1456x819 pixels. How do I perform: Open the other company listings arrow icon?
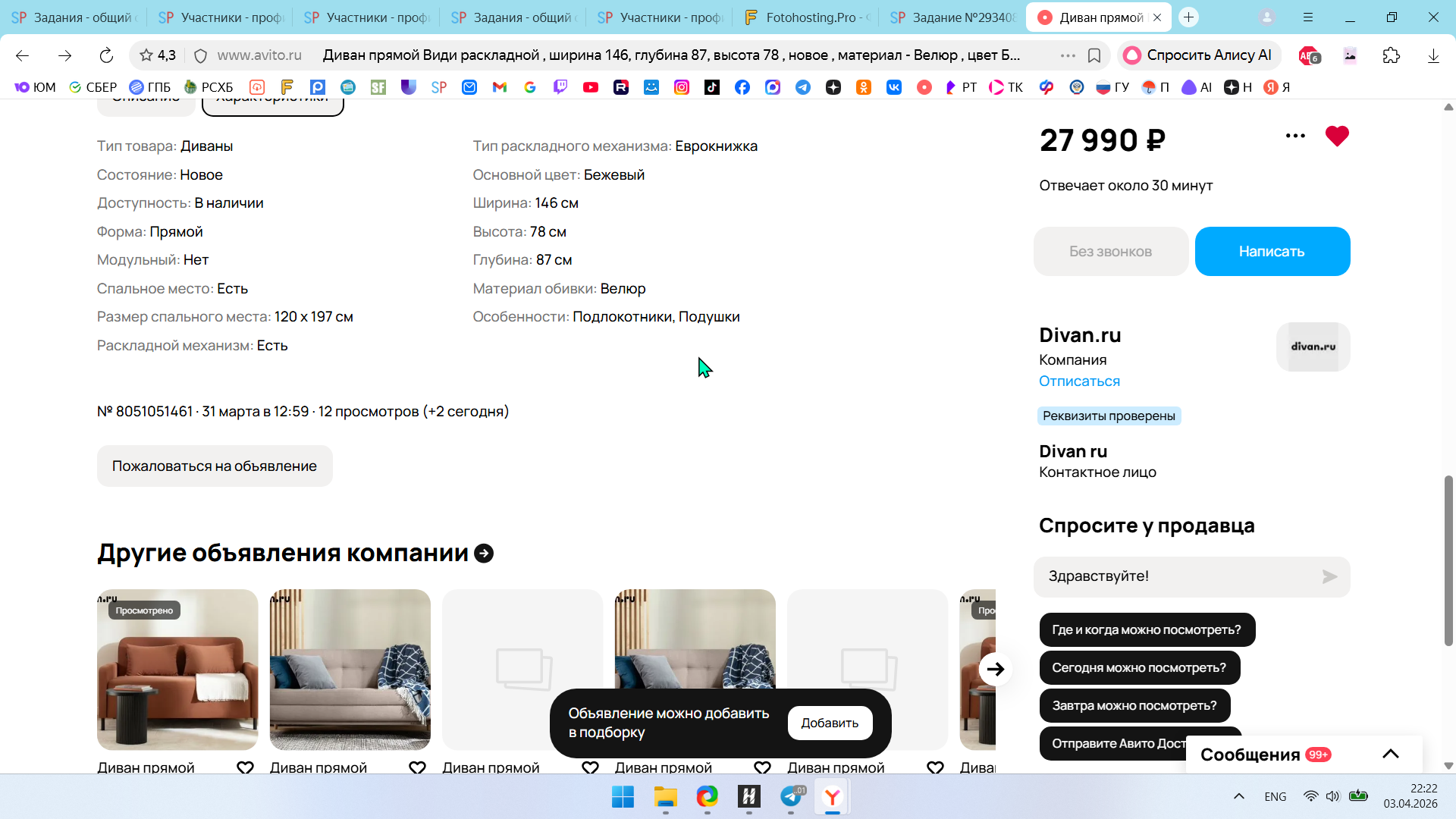tap(484, 554)
